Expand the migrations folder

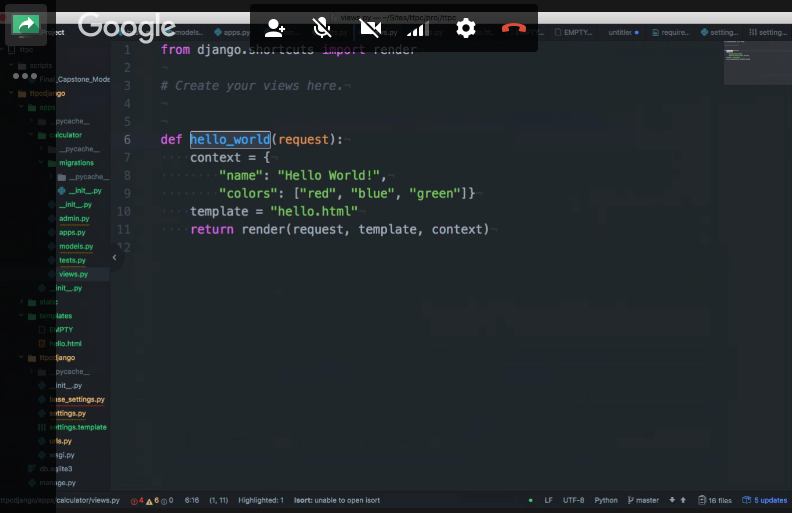point(76,162)
